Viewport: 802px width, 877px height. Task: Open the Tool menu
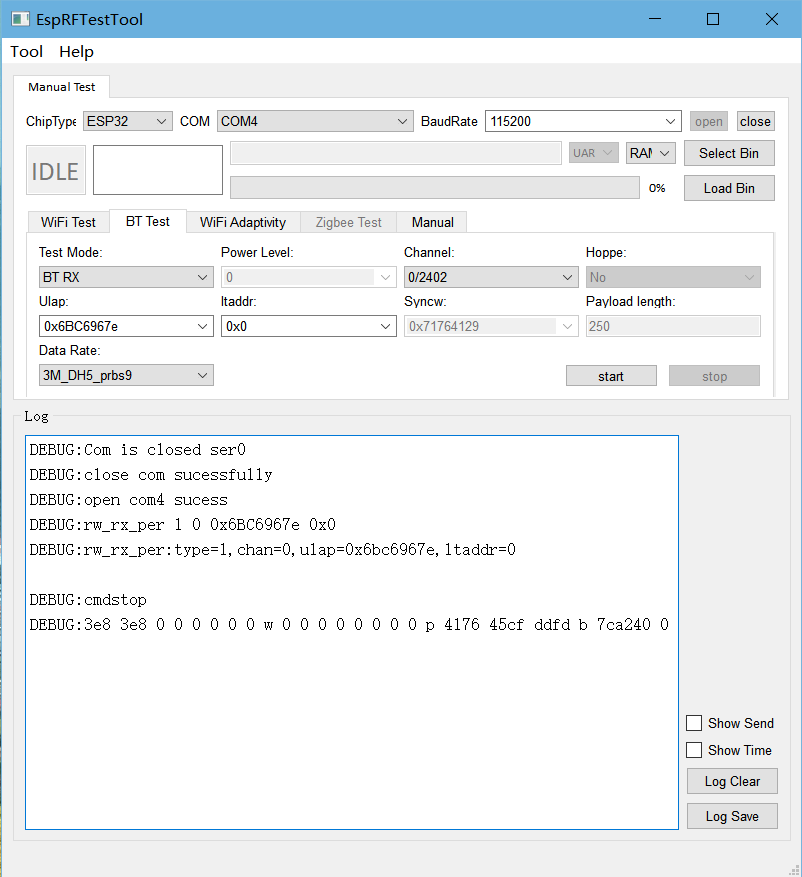click(x=27, y=52)
